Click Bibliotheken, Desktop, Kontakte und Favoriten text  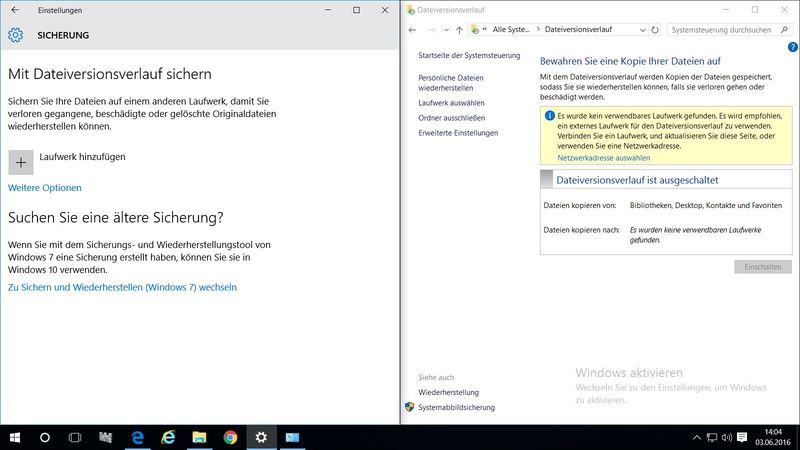point(706,205)
